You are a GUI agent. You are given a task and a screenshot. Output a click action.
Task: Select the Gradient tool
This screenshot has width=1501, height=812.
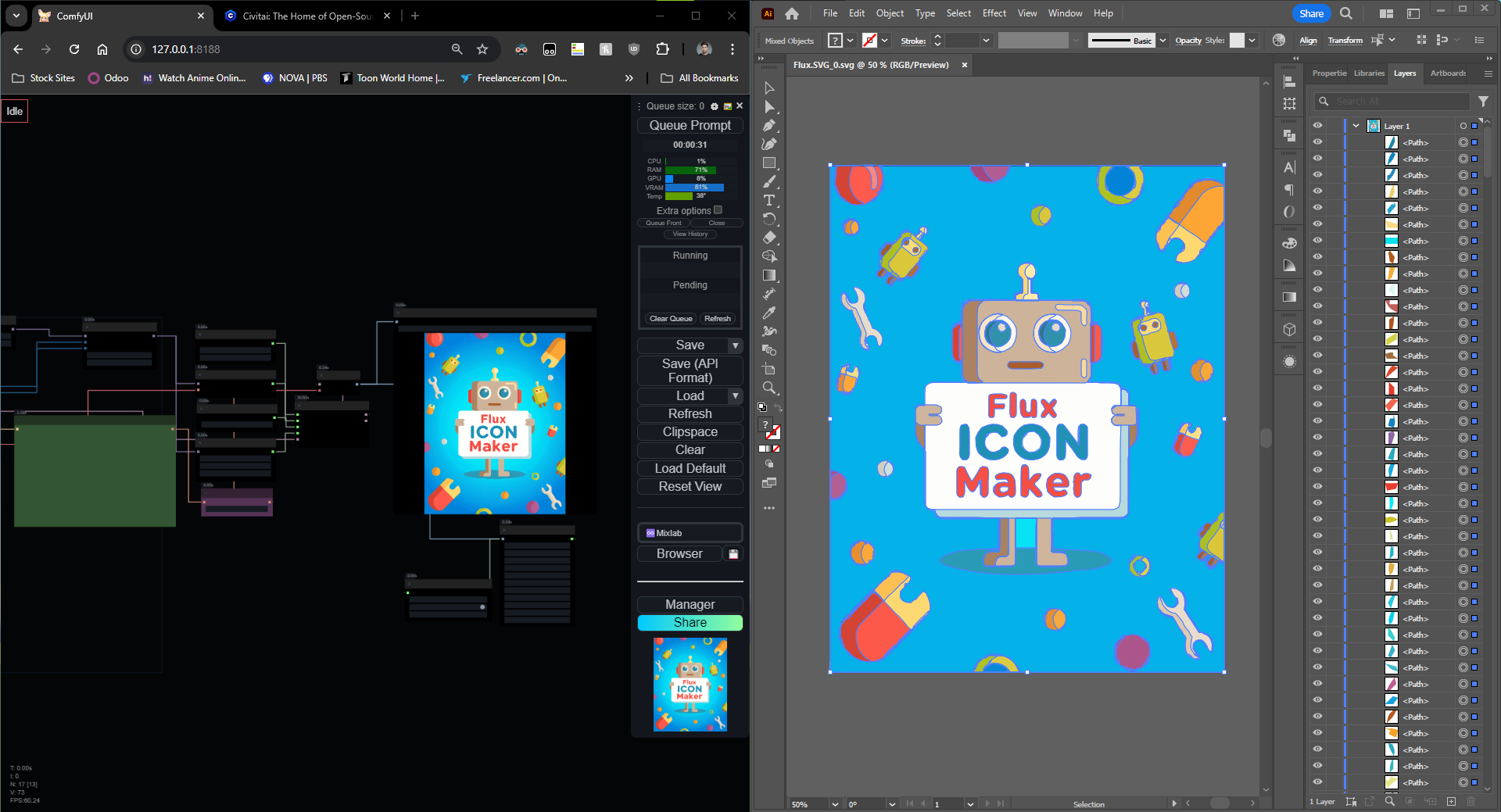pos(769,275)
